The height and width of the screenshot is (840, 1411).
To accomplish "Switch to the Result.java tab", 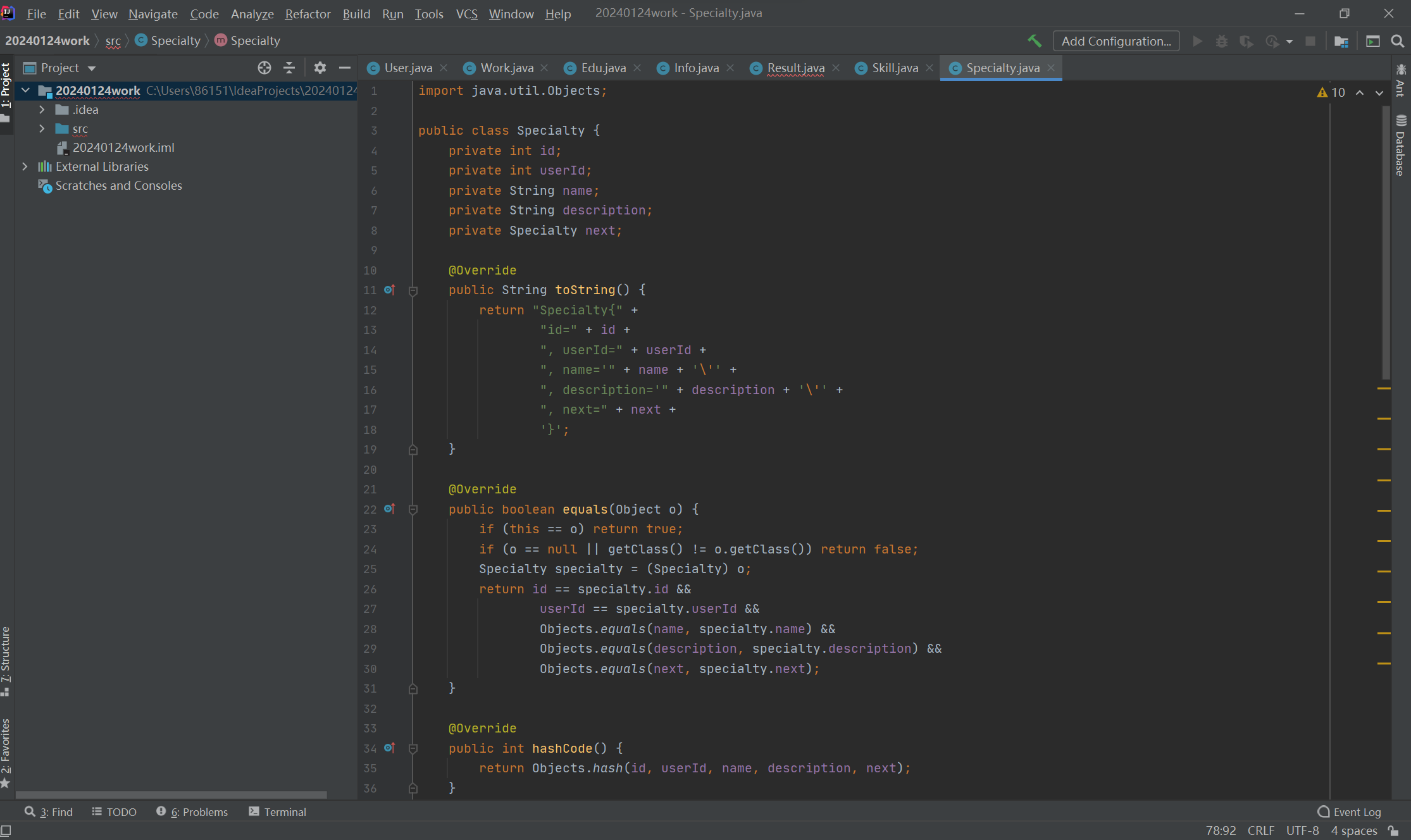I will (x=795, y=68).
